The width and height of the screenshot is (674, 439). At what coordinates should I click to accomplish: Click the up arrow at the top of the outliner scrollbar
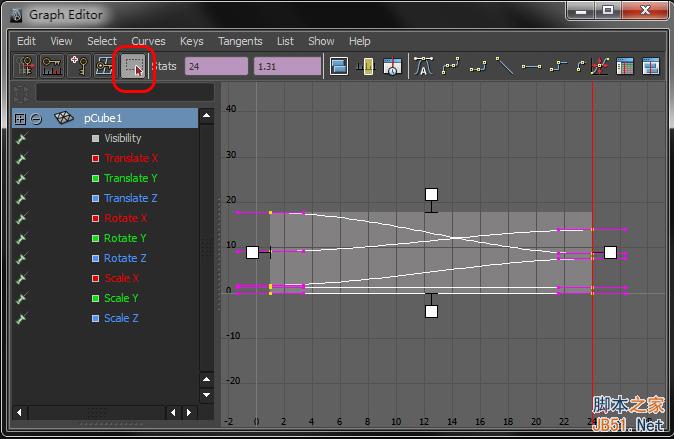tap(207, 116)
